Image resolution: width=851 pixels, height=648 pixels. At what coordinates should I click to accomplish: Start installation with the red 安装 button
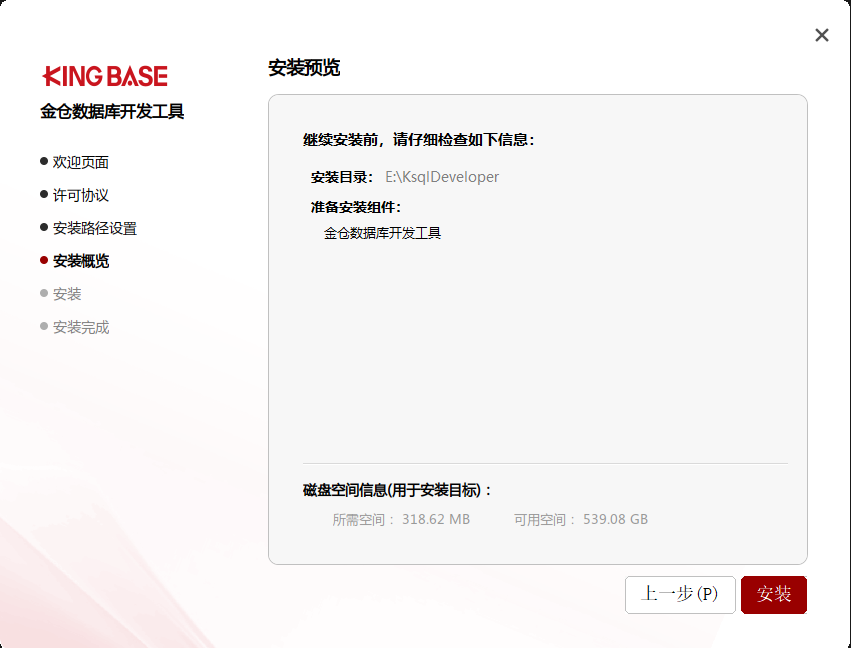click(773, 594)
